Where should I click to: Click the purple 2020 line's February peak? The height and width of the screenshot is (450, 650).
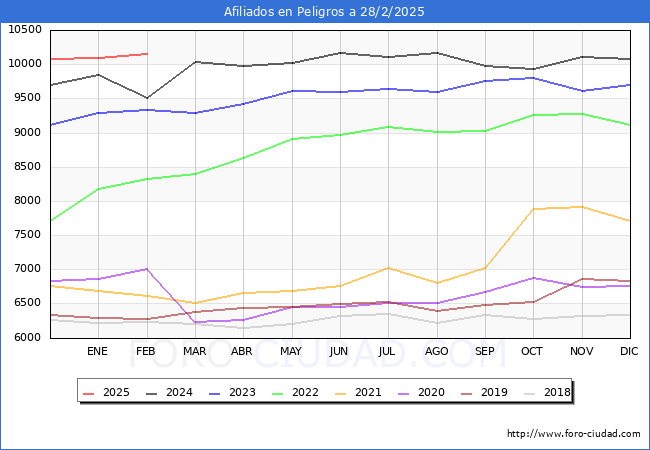[x=147, y=269]
